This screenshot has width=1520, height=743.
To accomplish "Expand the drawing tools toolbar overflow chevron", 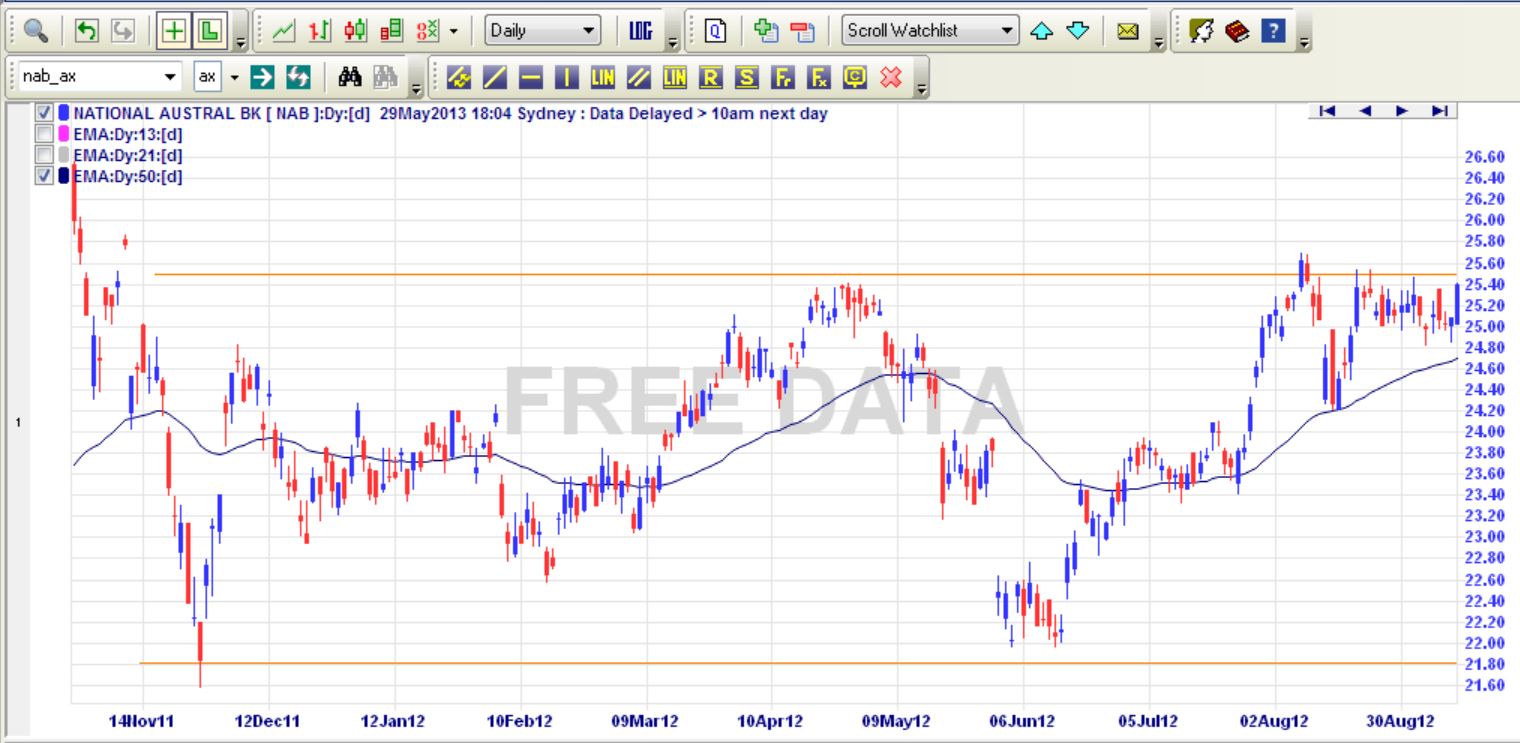I will [921, 87].
